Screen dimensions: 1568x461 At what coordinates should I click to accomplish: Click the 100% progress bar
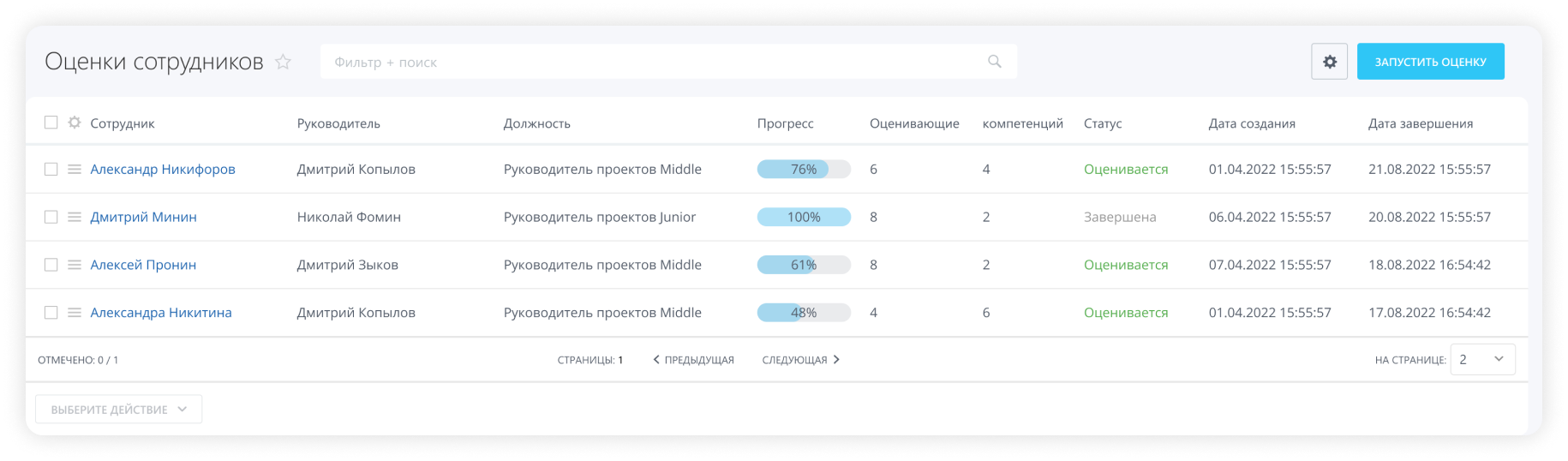click(804, 218)
